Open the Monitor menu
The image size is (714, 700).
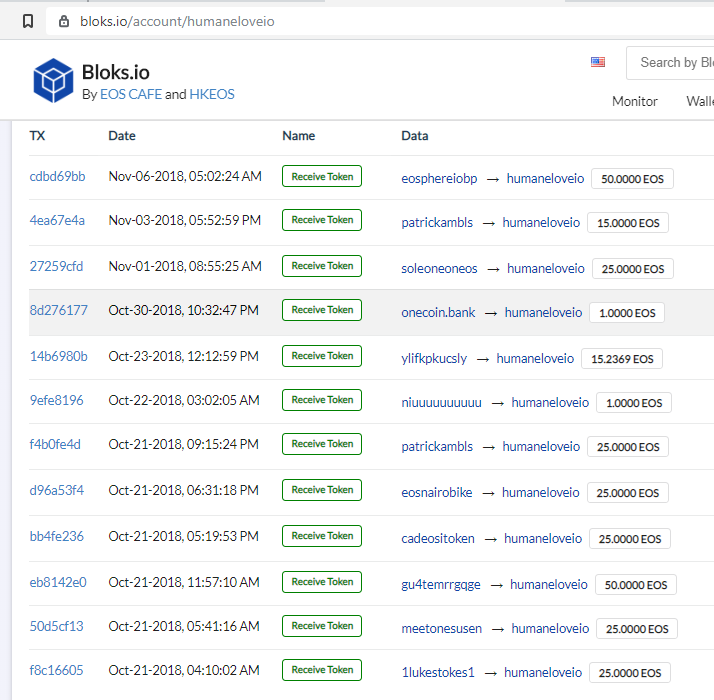(634, 101)
